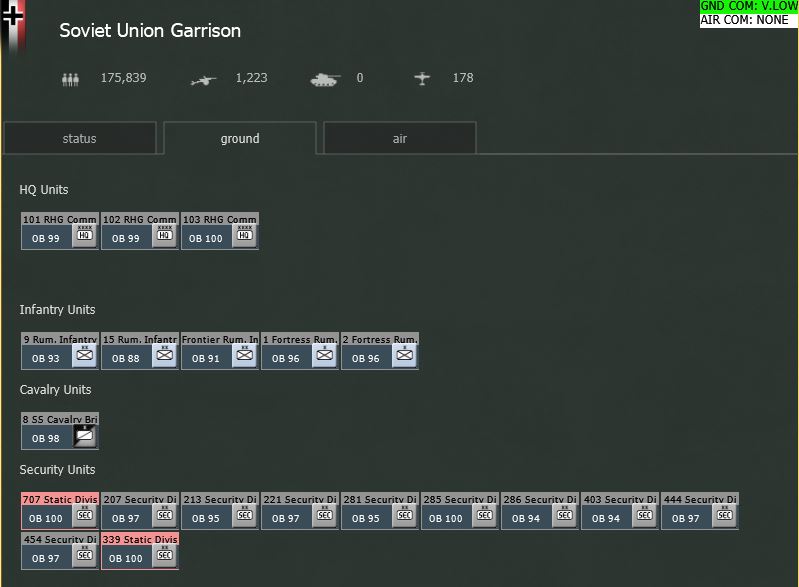Select 1 Fortress Rum. unit symbol
This screenshot has width=799, height=587.
tap(325, 356)
